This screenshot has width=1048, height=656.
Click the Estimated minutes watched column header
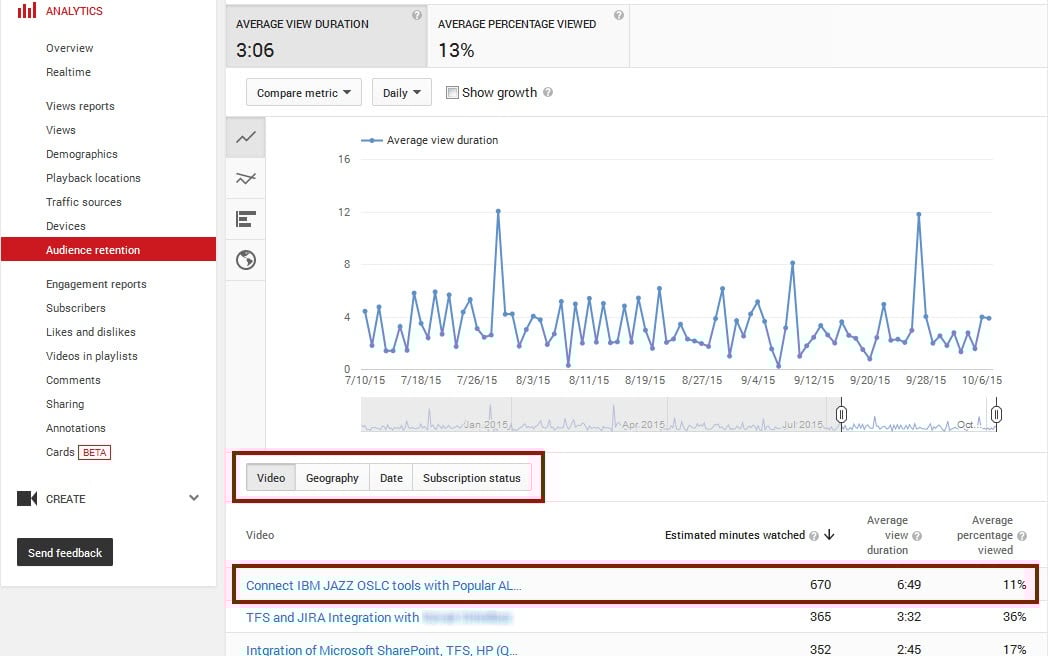pyautogui.click(x=735, y=535)
